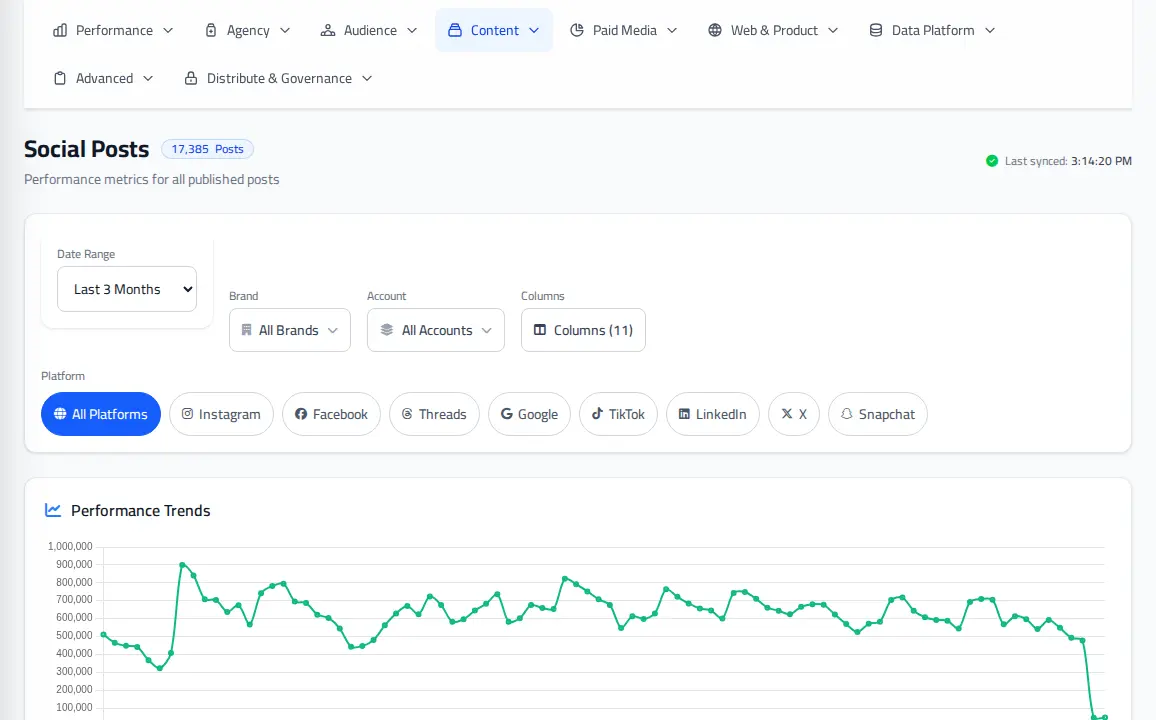Toggle the TikTok platform filter
Screen dimensions: 1156x720
click(618, 414)
